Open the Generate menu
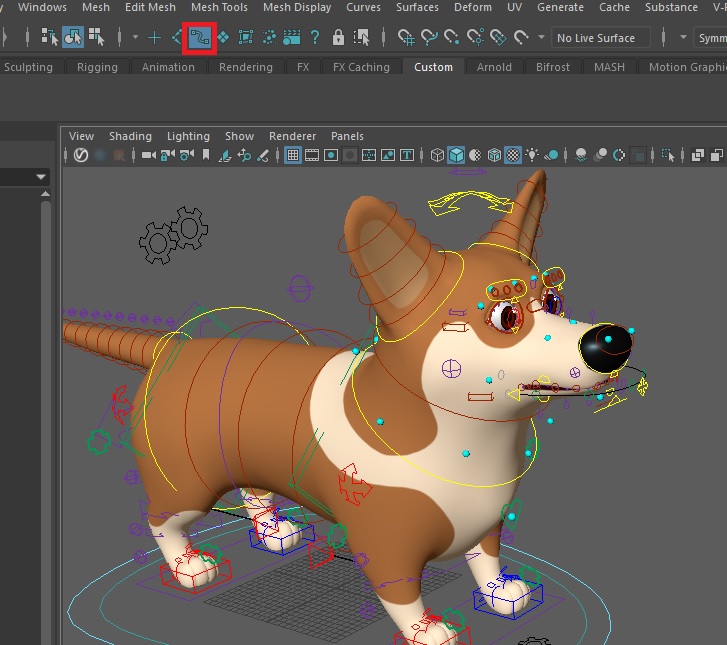Image resolution: width=727 pixels, height=645 pixels. pos(560,7)
